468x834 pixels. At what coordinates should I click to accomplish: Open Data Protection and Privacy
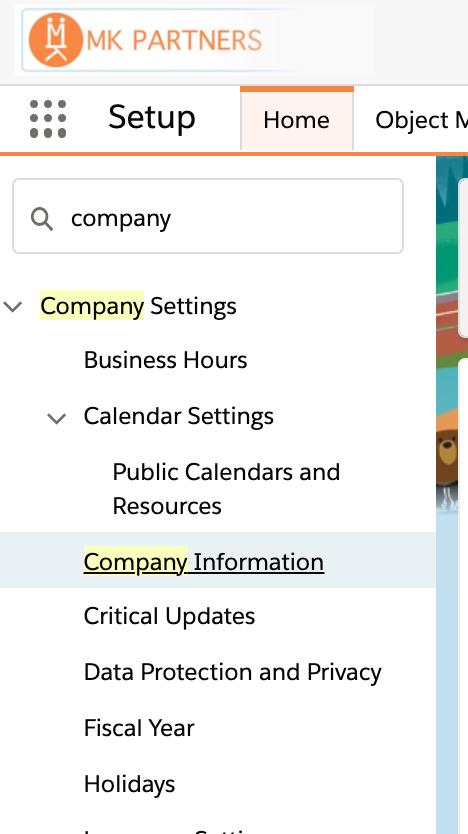[232, 672]
